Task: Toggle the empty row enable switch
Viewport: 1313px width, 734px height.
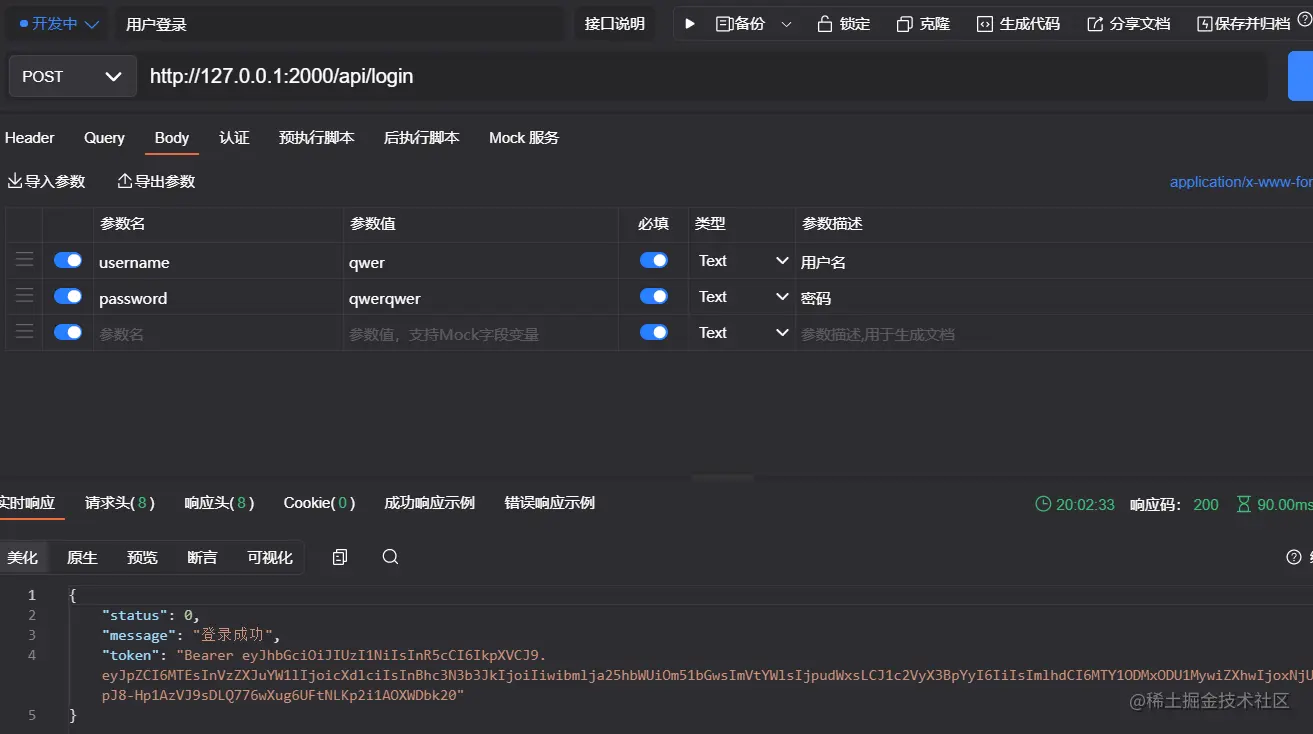Action: 68,332
